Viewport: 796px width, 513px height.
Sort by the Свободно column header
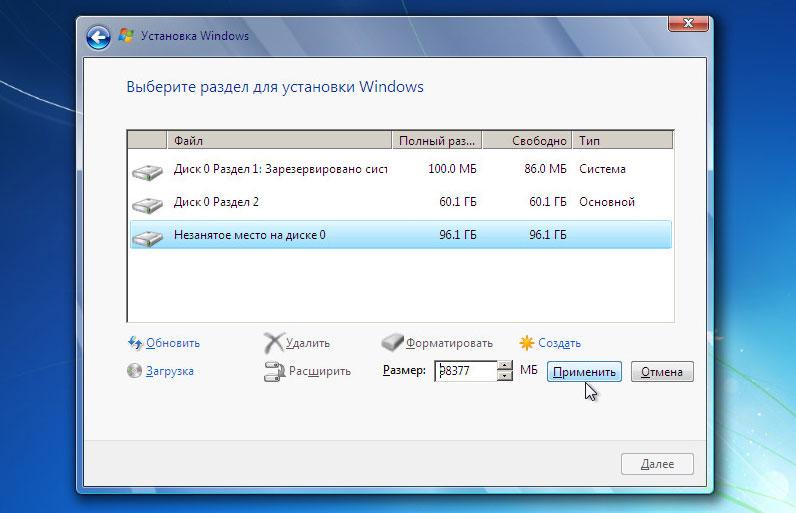[527, 141]
